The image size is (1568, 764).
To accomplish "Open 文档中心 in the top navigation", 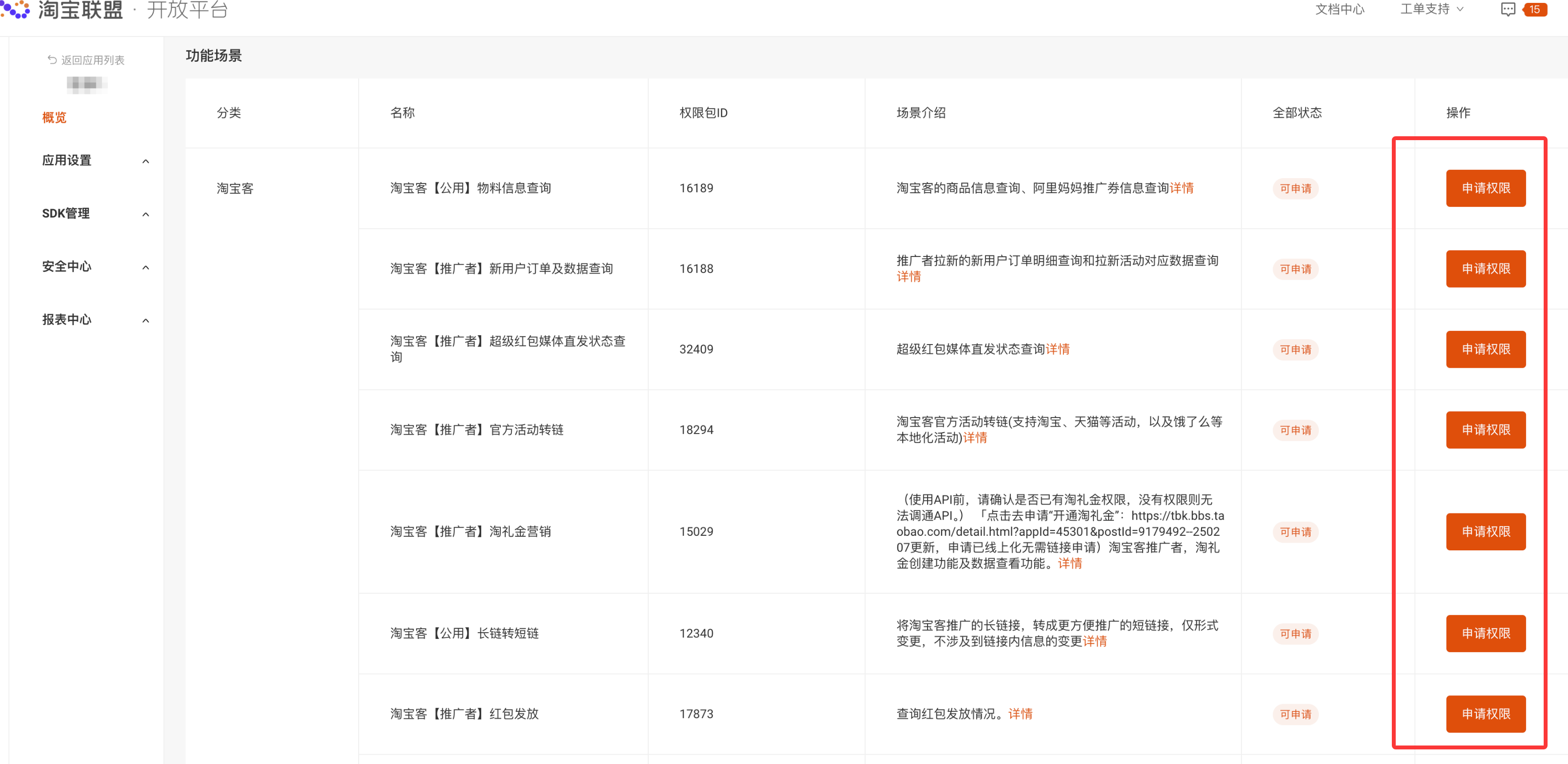I will pos(1339,9).
